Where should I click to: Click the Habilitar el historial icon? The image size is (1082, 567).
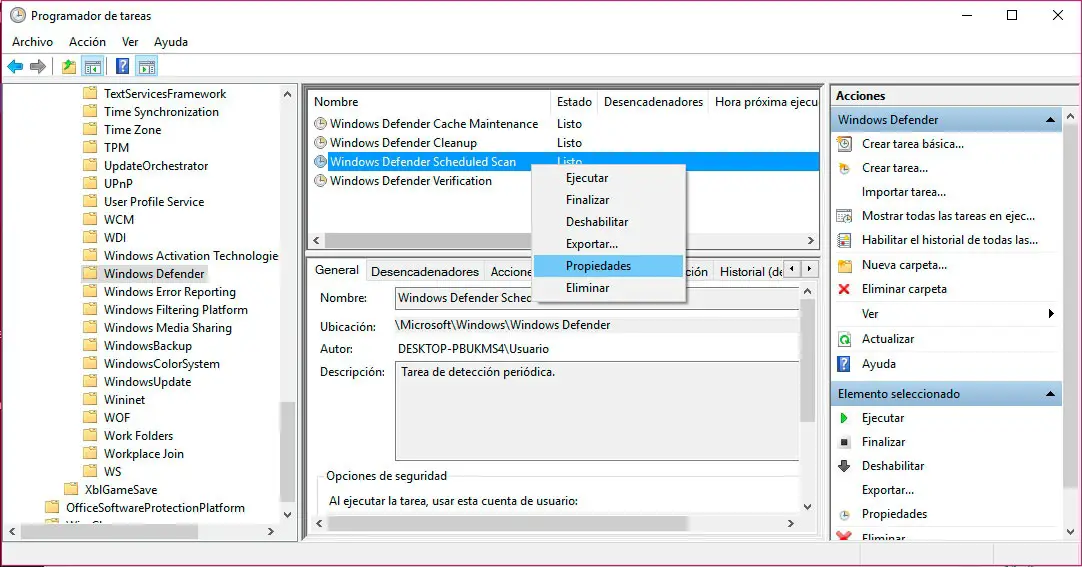[x=844, y=240]
